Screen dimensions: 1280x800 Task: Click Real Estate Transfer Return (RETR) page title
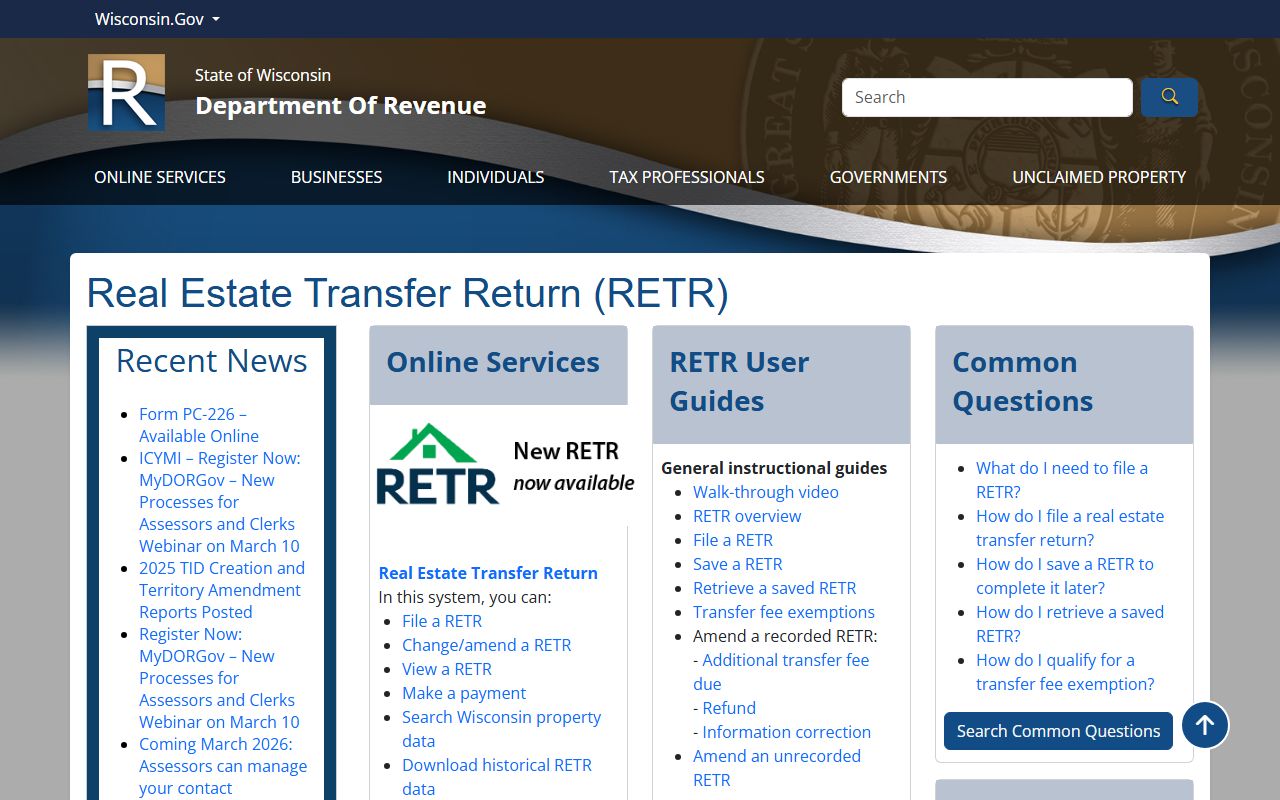[x=408, y=293]
